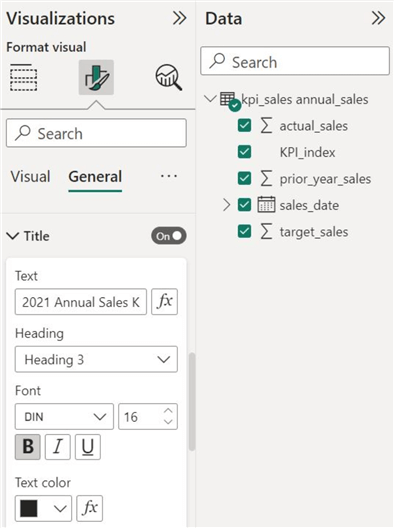The image size is (394, 528).
Task: Click the Data pane search box
Action: click(295, 61)
